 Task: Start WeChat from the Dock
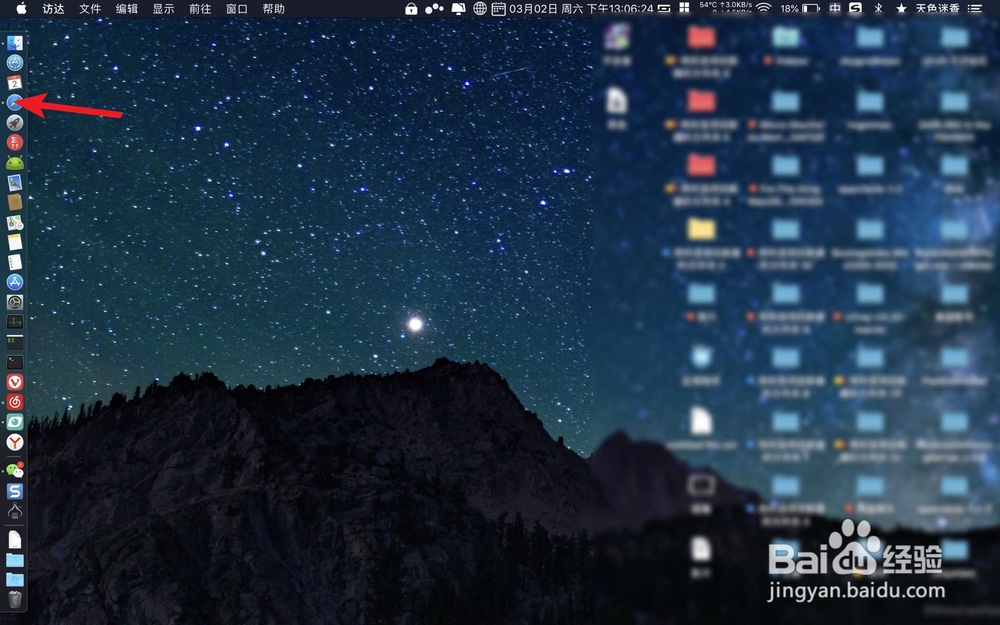pos(13,468)
